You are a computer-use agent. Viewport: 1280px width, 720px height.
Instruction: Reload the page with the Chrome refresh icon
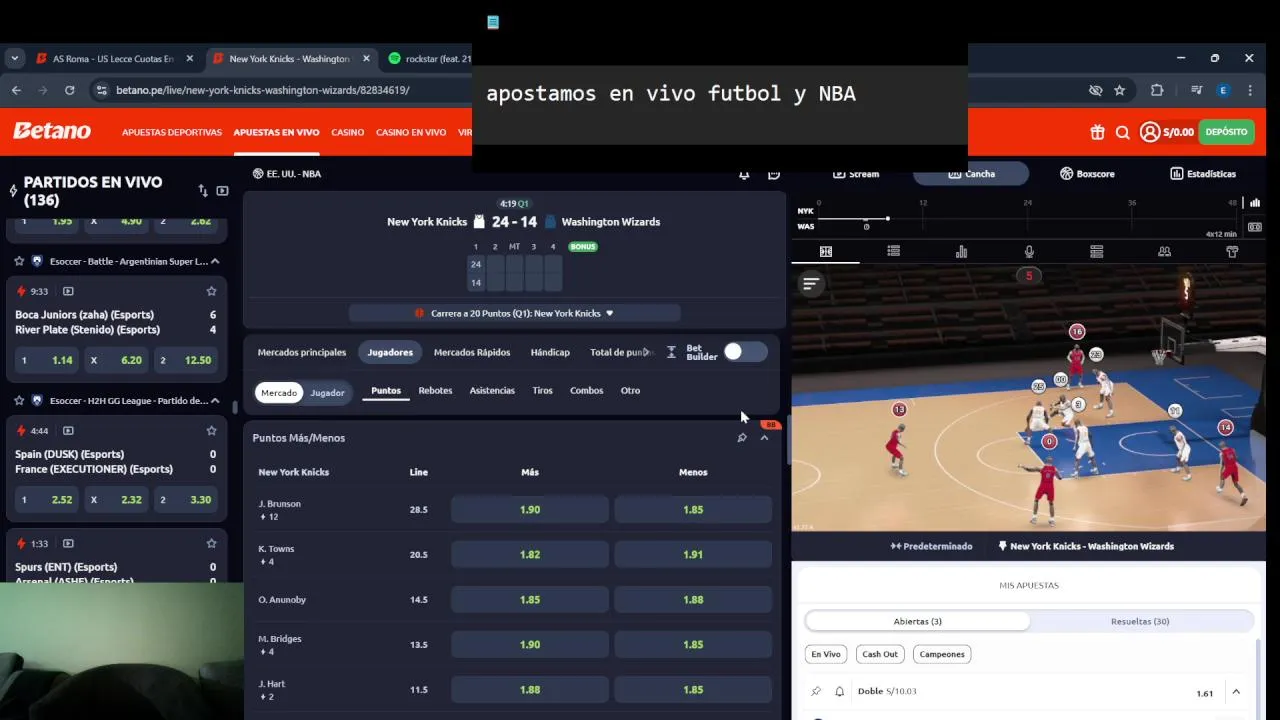click(69, 90)
